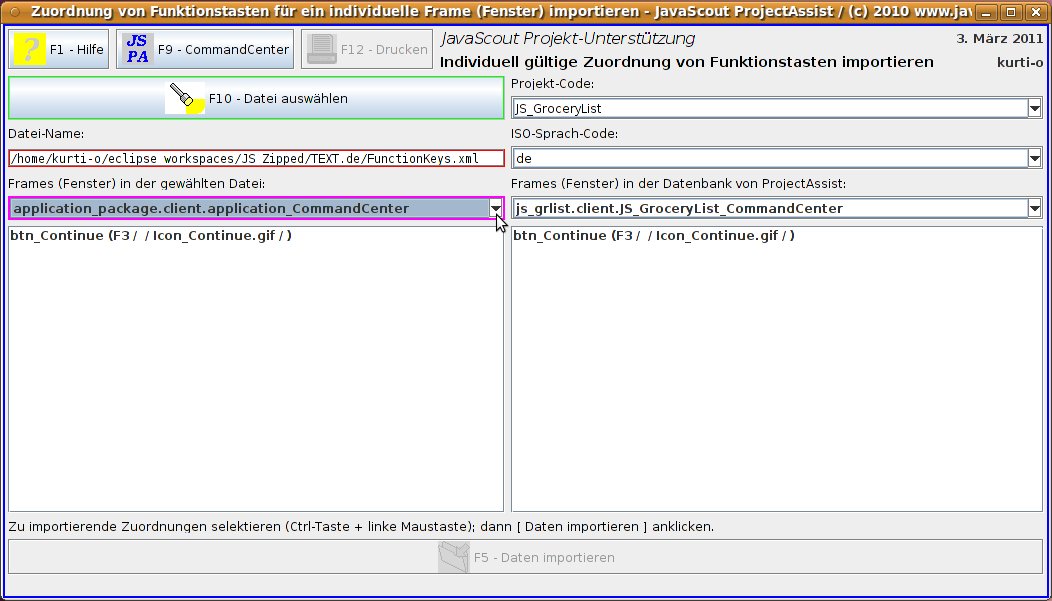Open the database frames dropdown arrow
This screenshot has width=1052, height=601.
click(1034, 208)
